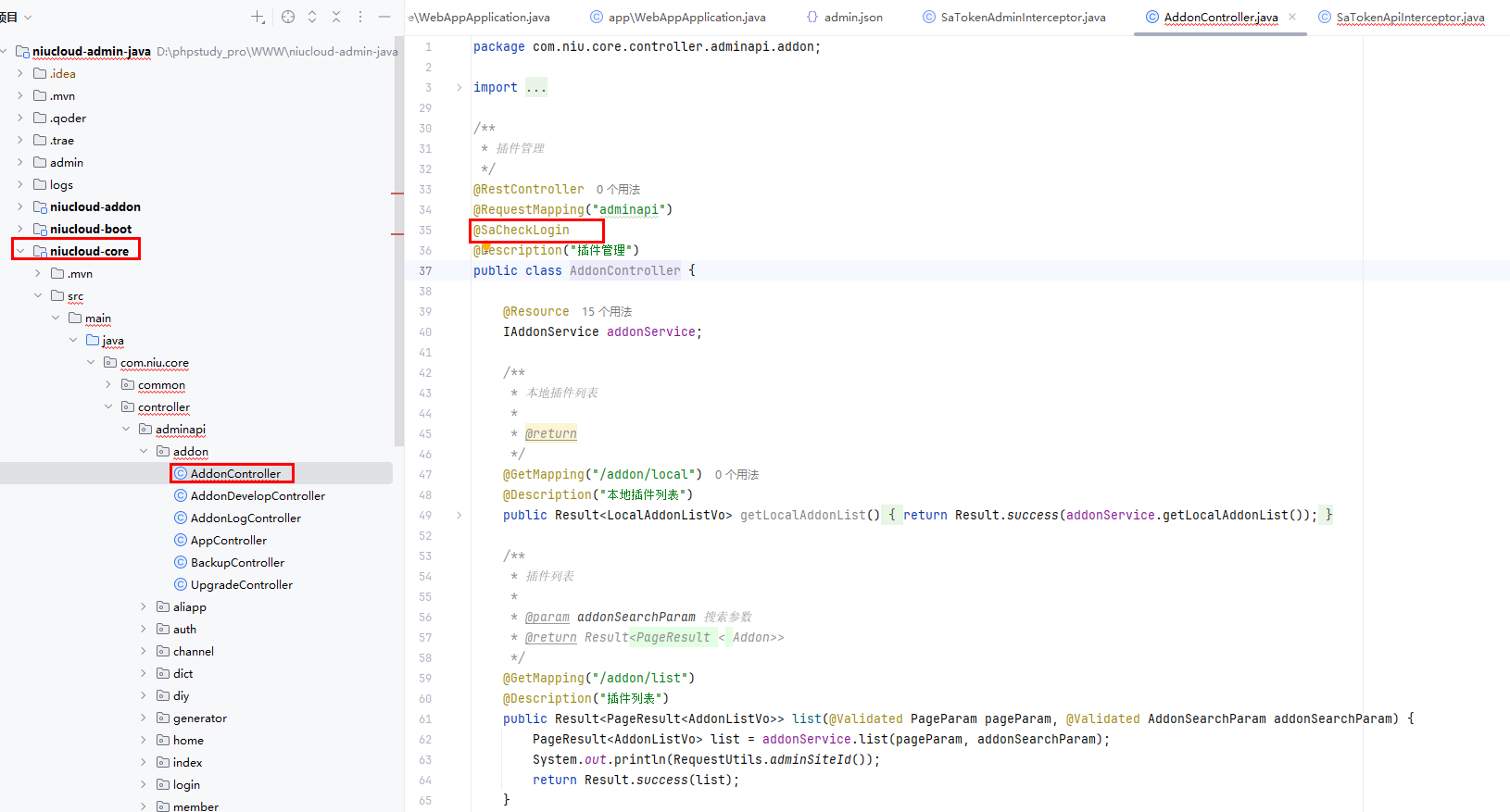Select UpgradeController class file

[241, 584]
